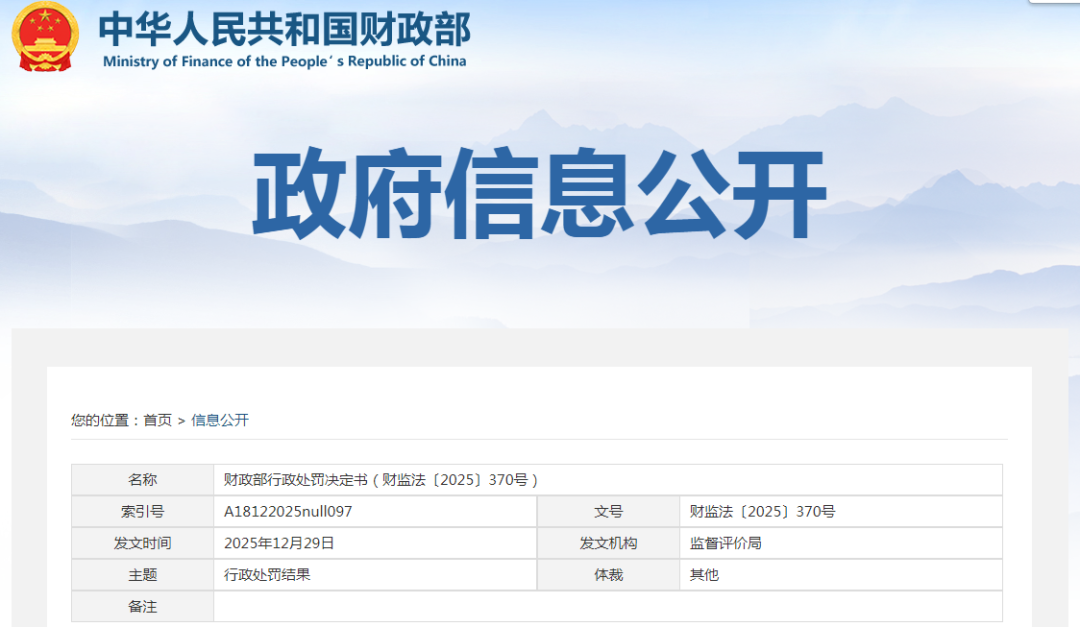Click the genre value 其他

coord(704,575)
